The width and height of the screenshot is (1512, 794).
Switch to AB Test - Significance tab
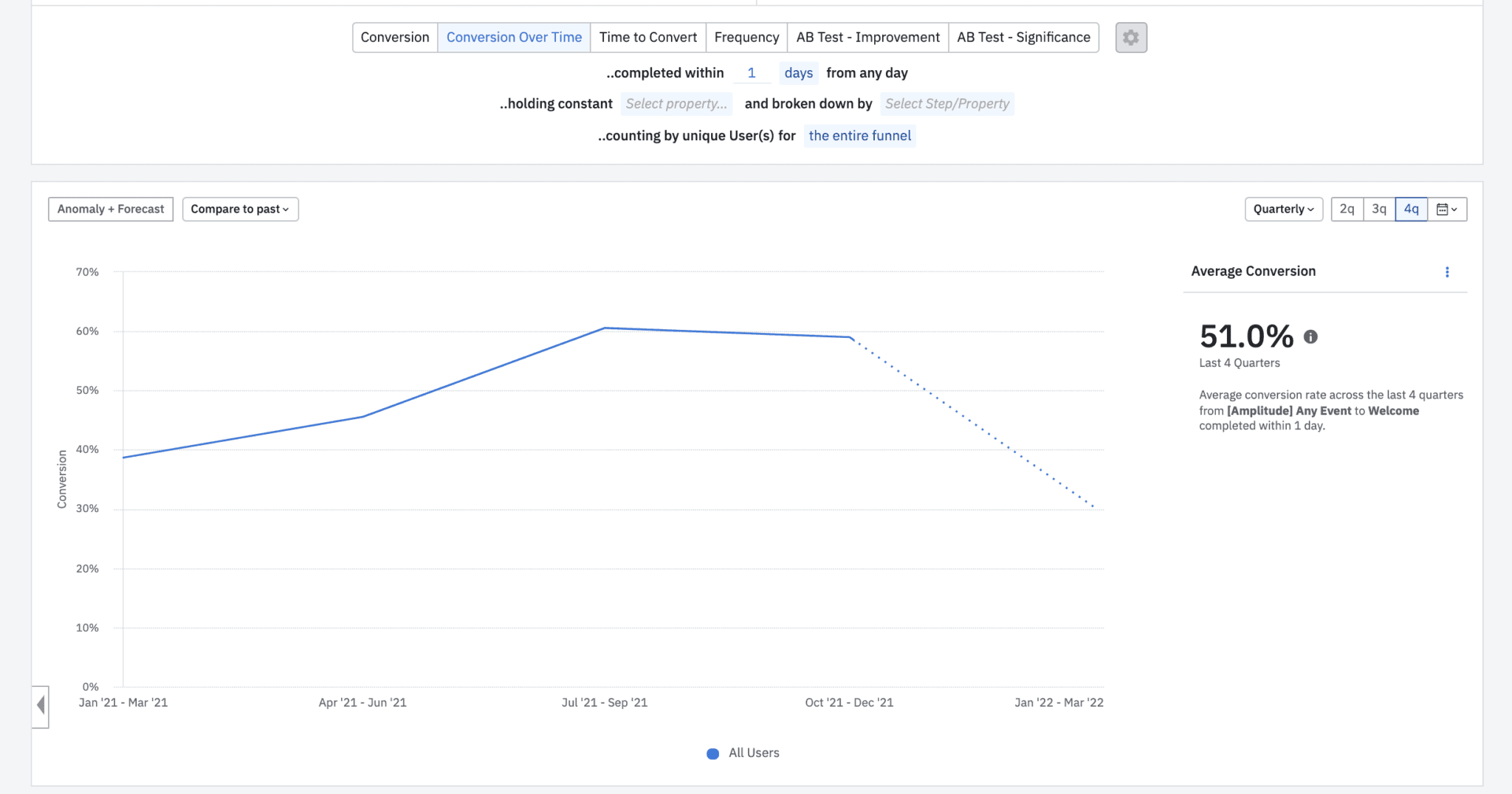[x=1023, y=37]
